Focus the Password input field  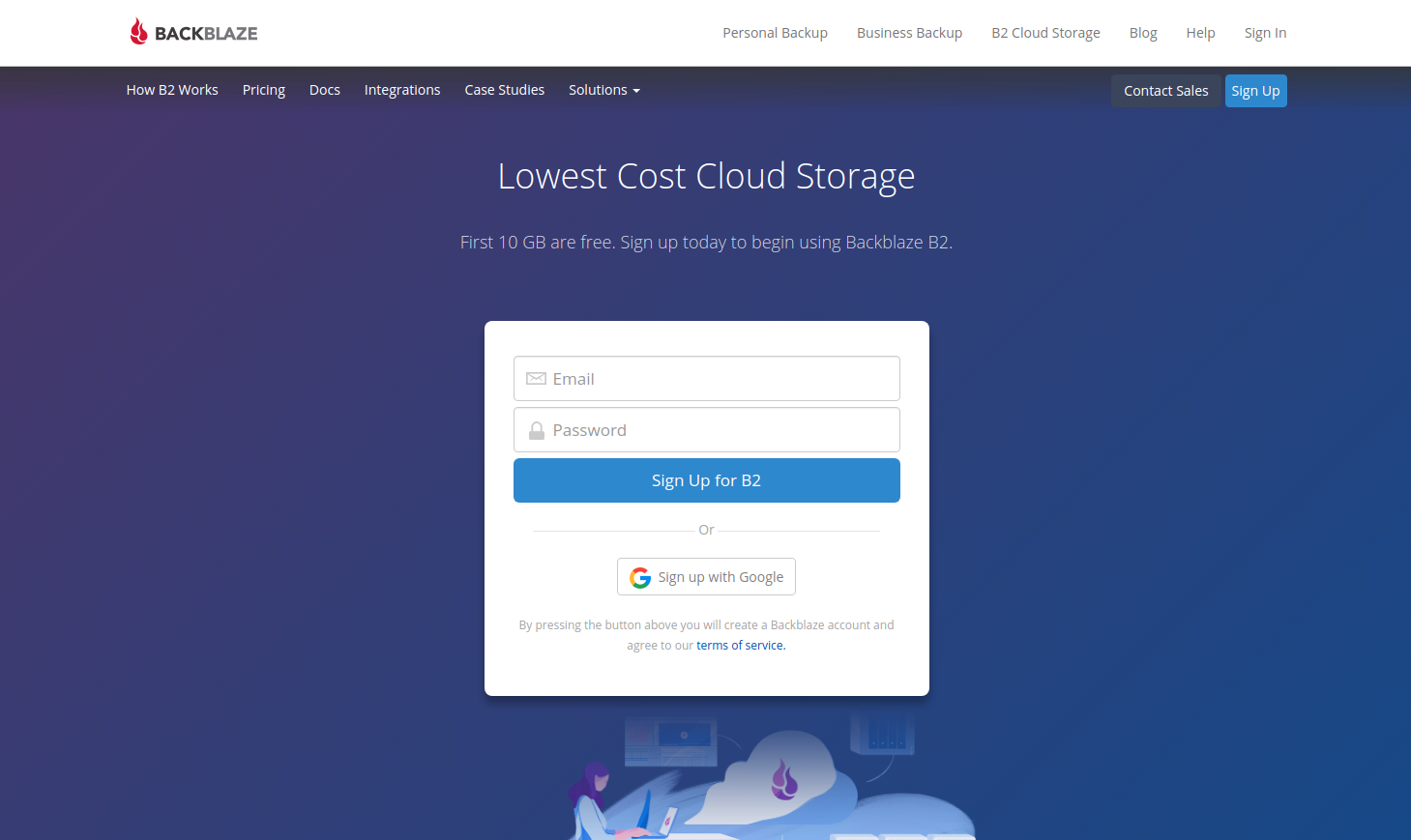click(x=707, y=430)
